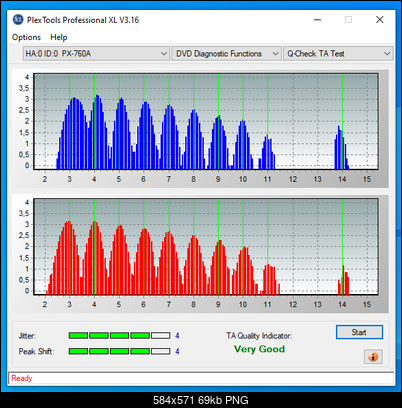This screenshot has width=402, height=408.
Task: Click the Ready status bar text
Action: point(22,378)
